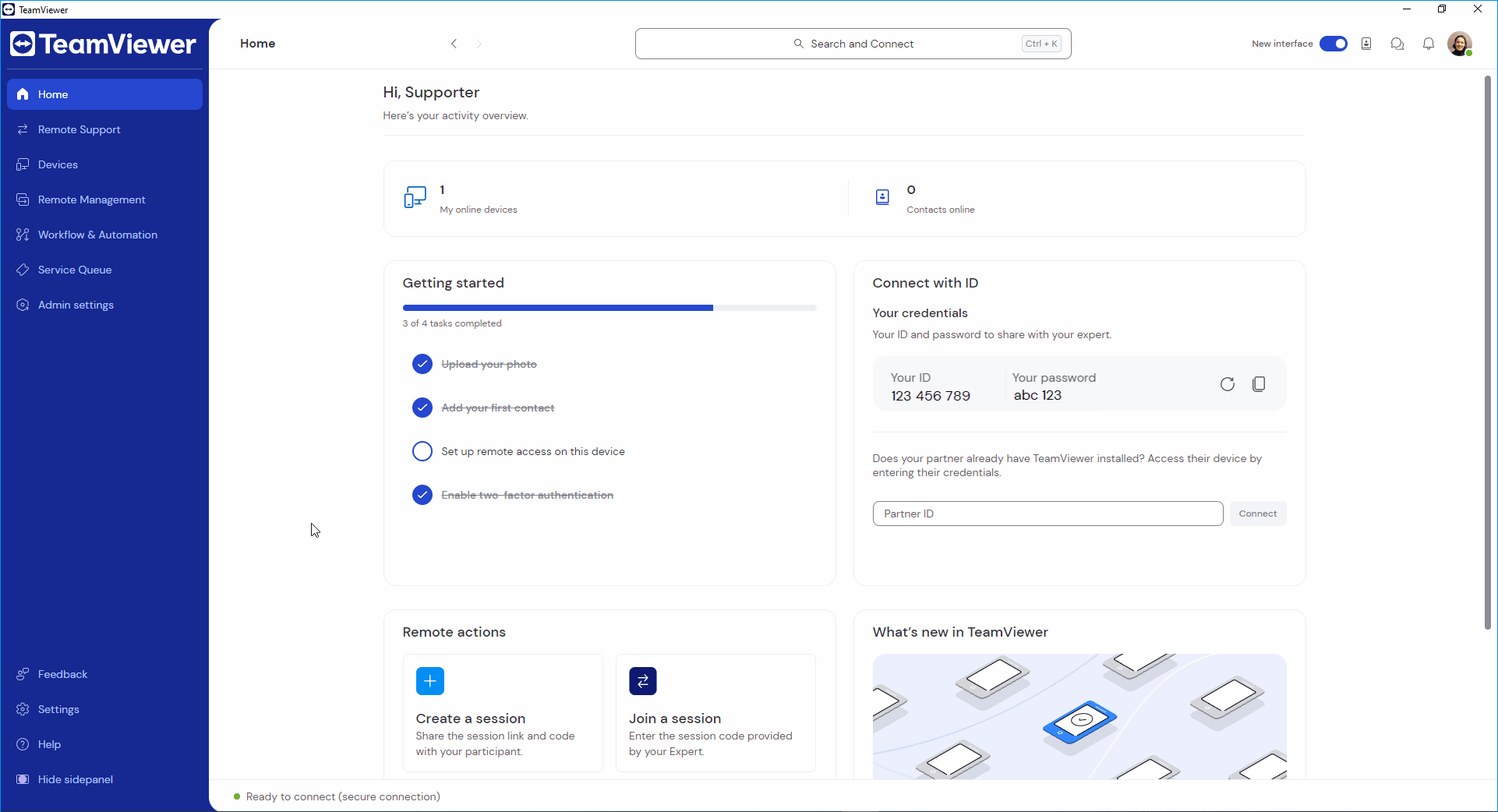Click the Connect button
Screen dimensions: 1498x812
click(1257, 514)
